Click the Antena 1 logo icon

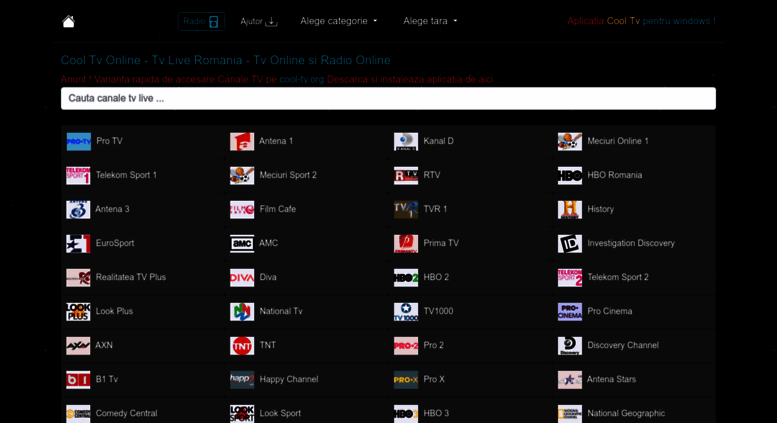[242, 141]
